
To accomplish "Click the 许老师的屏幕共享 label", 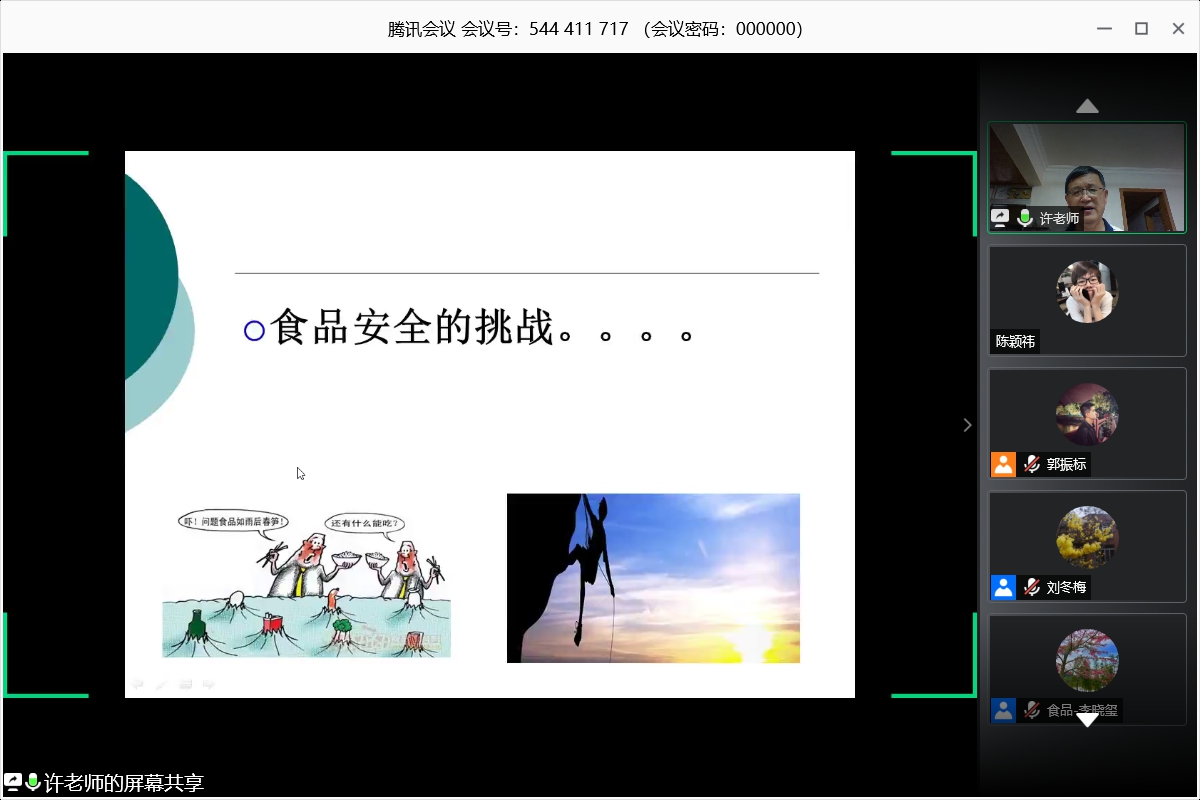I will click(x=124, y=783).
